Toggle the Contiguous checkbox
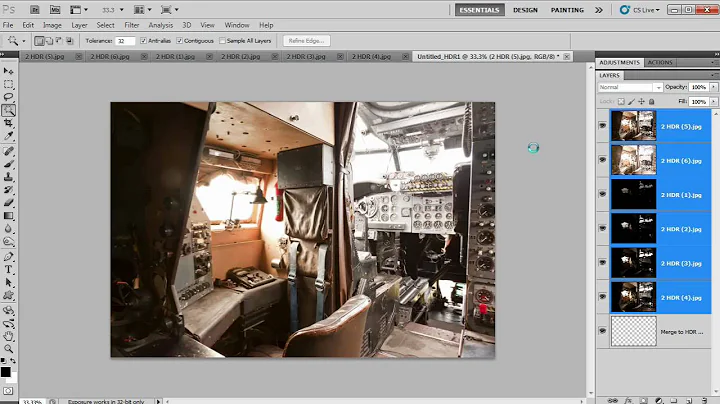 [x=180, y=41]
